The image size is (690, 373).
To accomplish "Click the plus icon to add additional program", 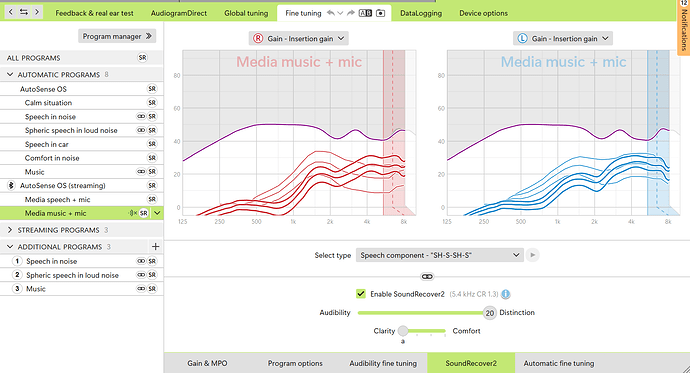I will point(155,246).
